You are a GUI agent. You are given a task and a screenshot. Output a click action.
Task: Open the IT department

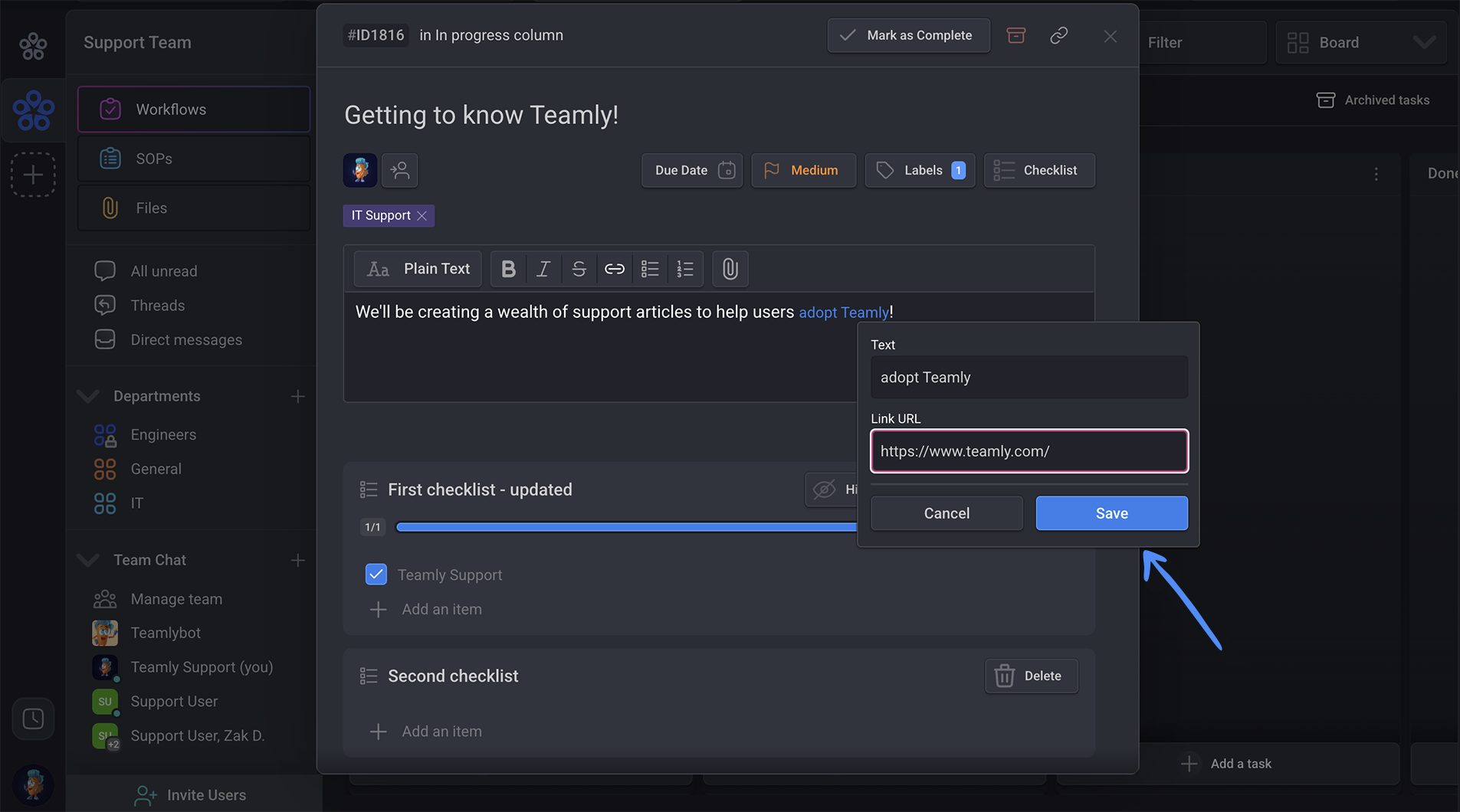coord(136,503)
